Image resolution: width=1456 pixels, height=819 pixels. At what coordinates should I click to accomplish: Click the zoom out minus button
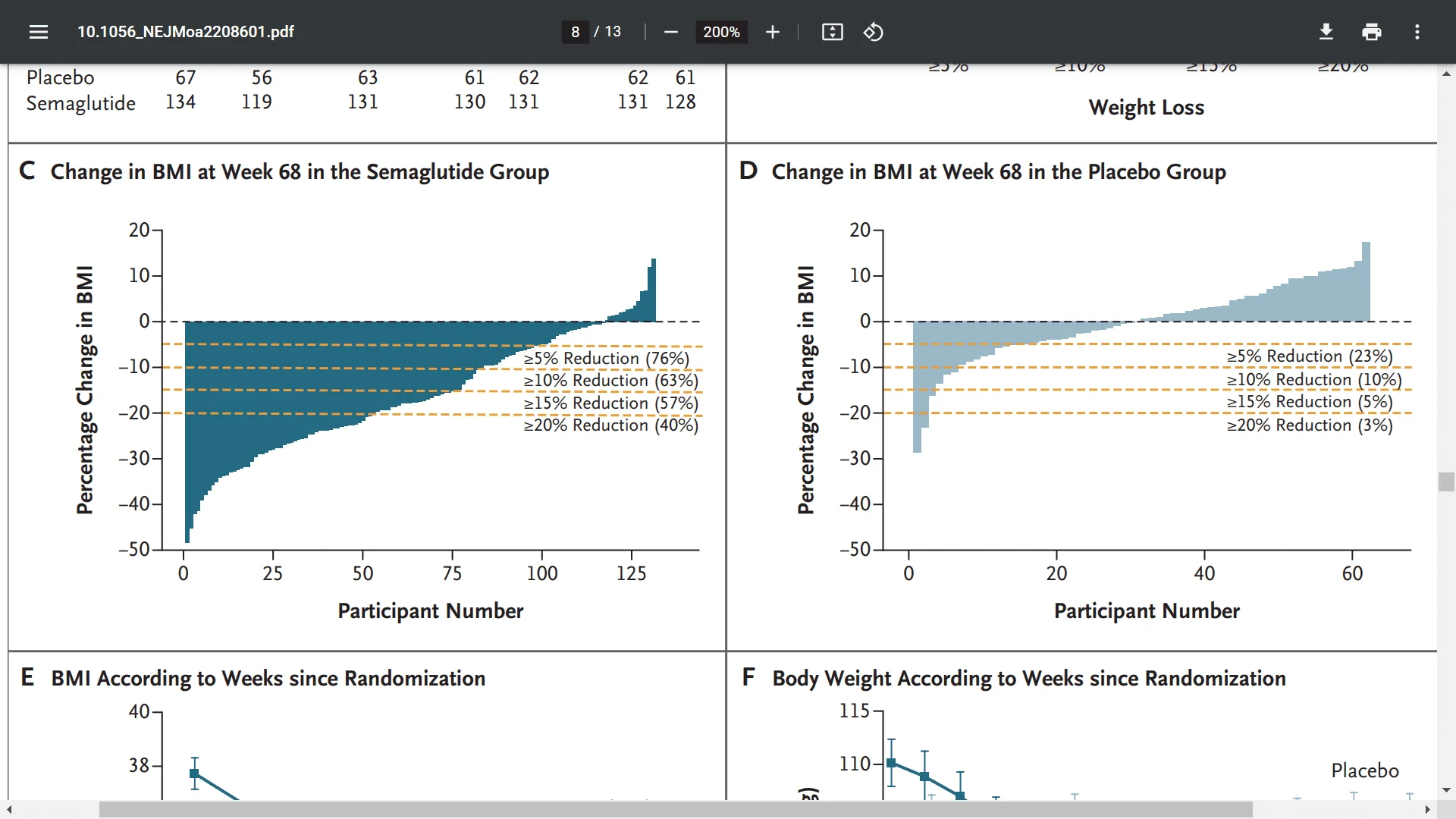click(x=670, y=32)
